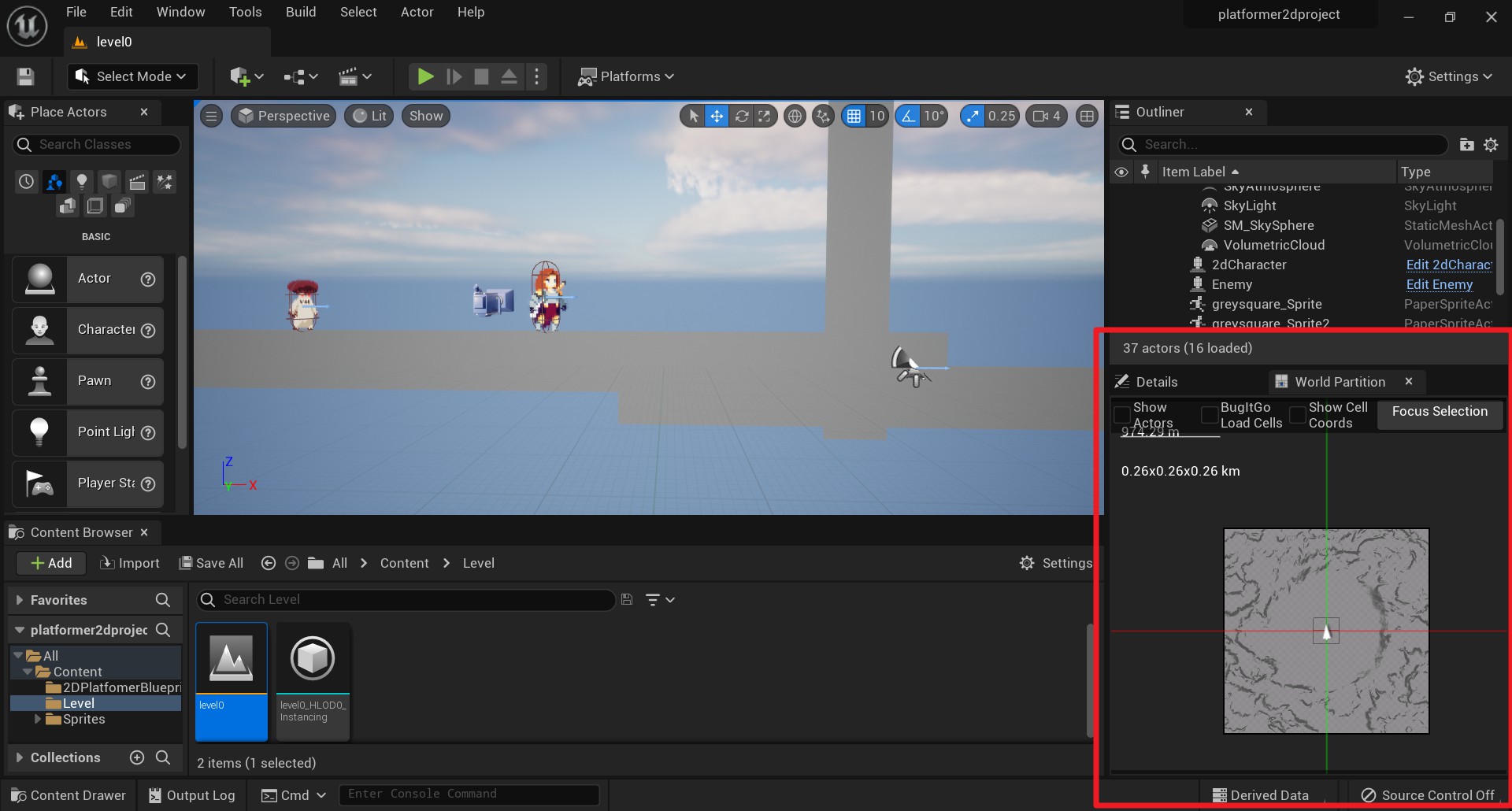Click Import in Content Browser
1512x811 pixels.
click(130, 563)
